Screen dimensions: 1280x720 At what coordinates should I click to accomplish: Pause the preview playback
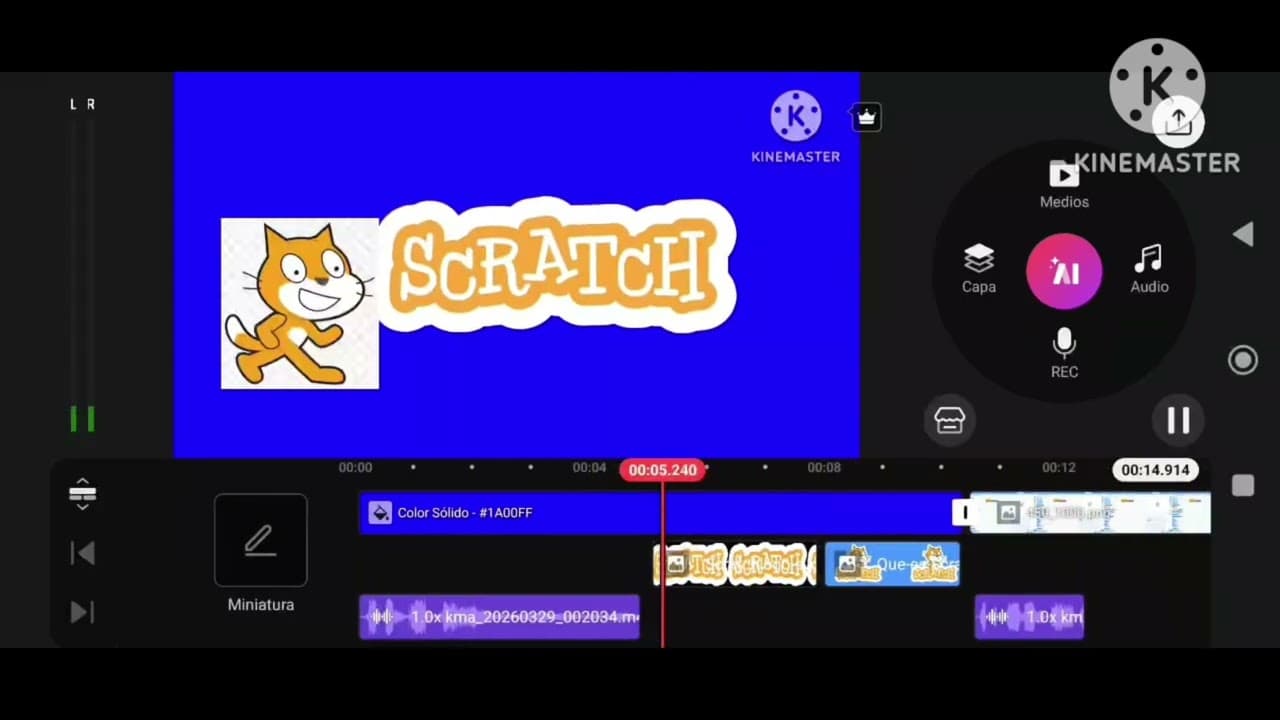[1178, 421]
